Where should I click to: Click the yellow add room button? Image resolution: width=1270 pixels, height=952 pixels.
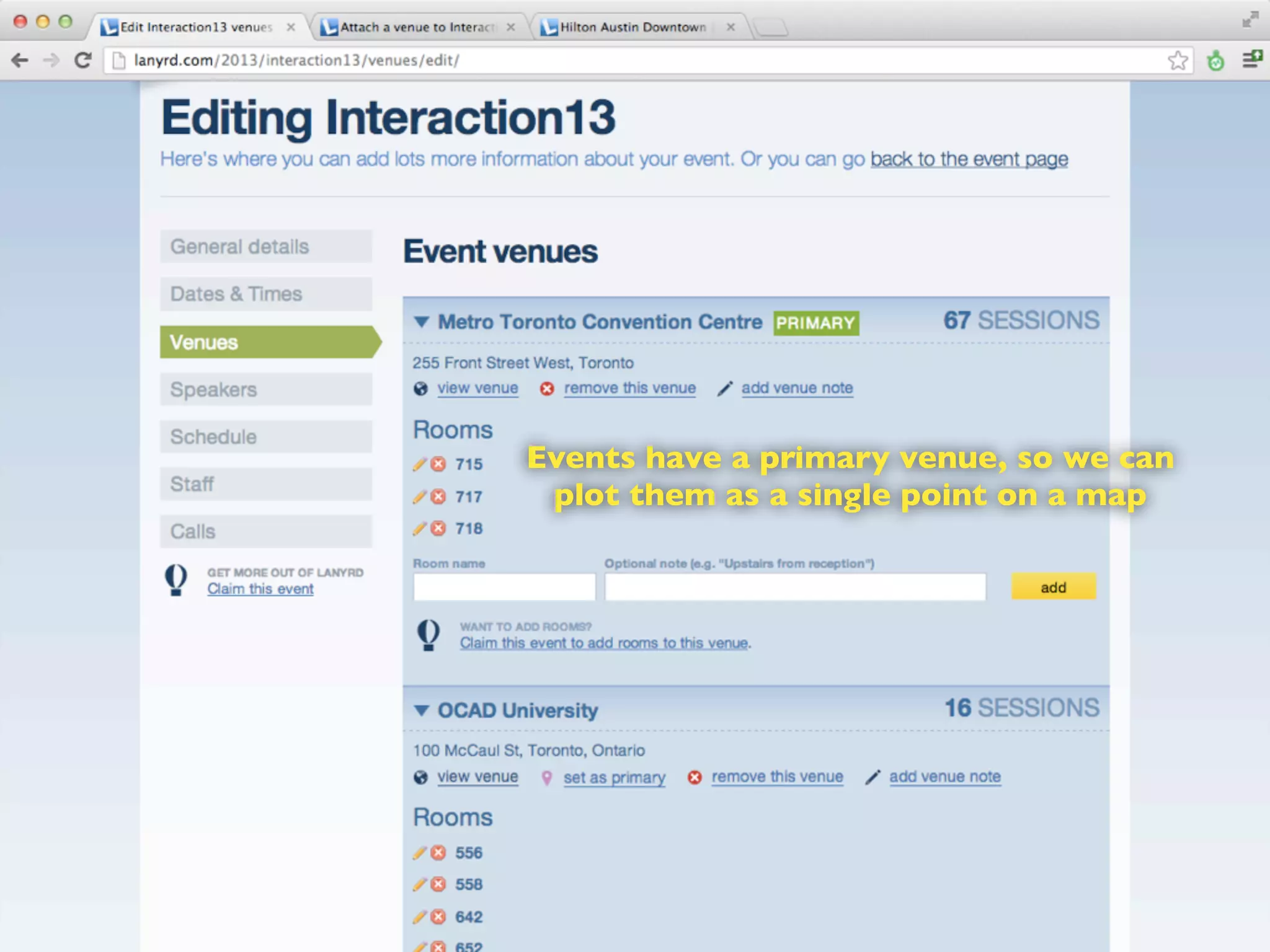tap(1053, 587)
